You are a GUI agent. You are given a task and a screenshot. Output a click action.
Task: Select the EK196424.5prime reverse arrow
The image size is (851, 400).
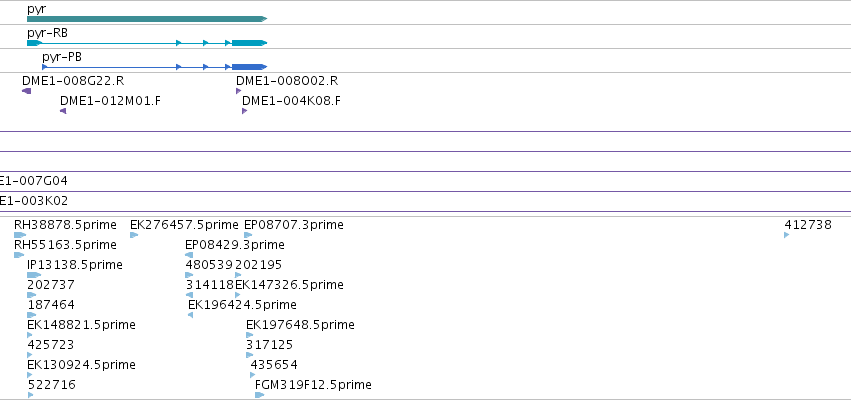pyautogui.click(x=190, y=315)
